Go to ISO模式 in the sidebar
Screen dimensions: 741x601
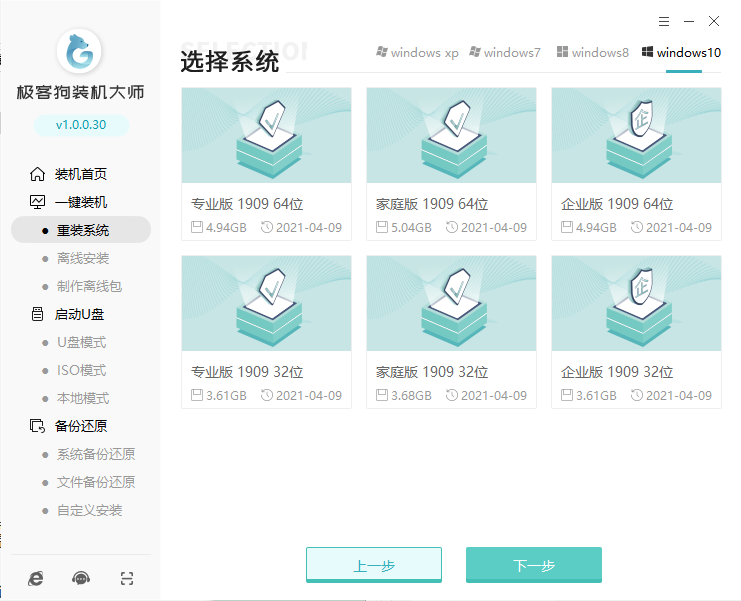coord(81,370)
